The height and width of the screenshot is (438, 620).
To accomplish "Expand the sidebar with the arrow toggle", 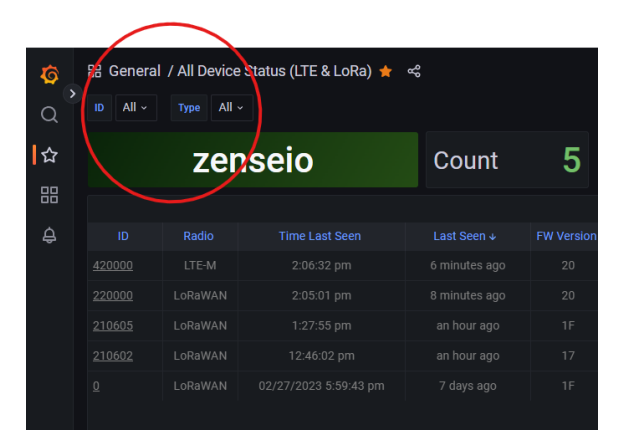I will (72, 93).
